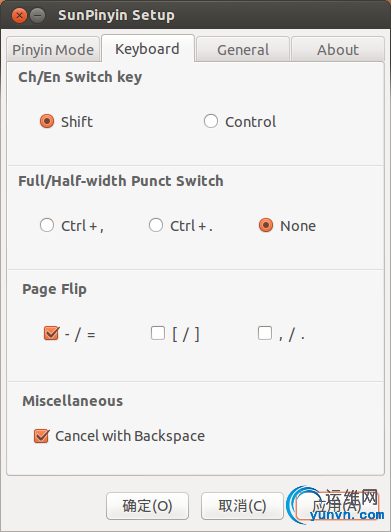Select the Keyboard tab
This screenshot has width=391, height=532.
click(148, 49)
